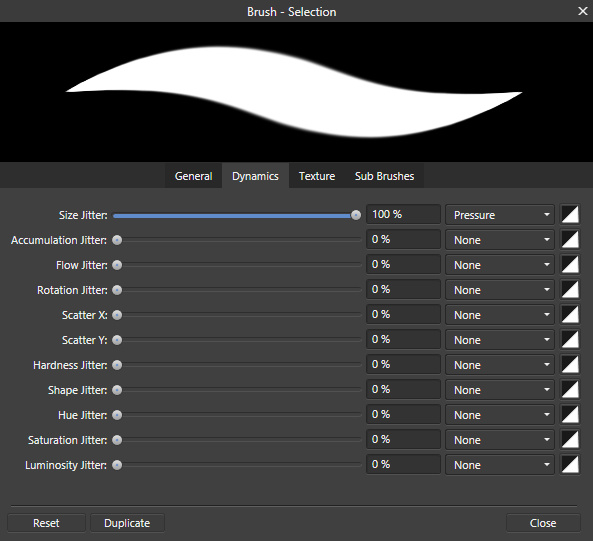
Task: Switch to the General tab
Action: coord(193,176)
